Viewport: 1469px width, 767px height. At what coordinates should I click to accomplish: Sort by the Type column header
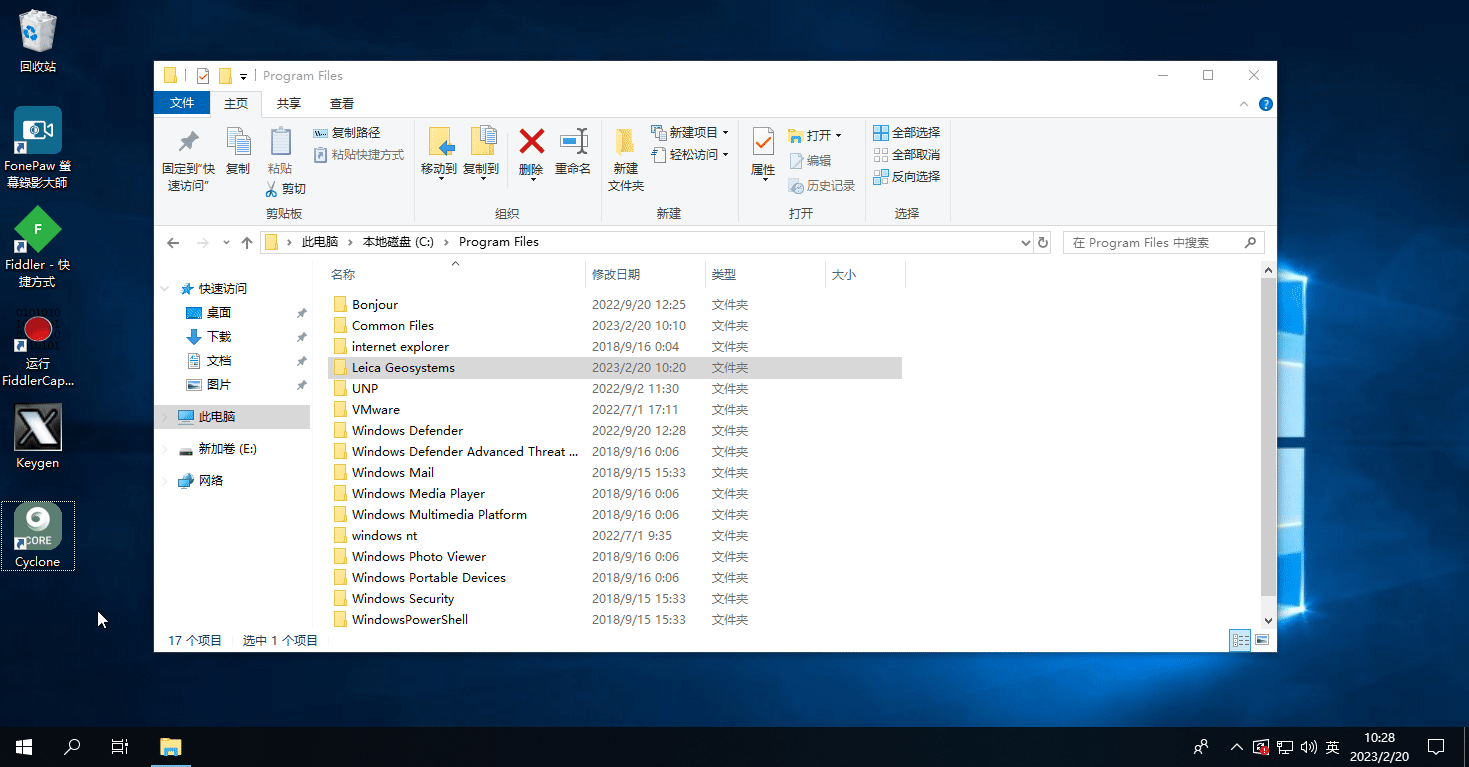(765, 274)
